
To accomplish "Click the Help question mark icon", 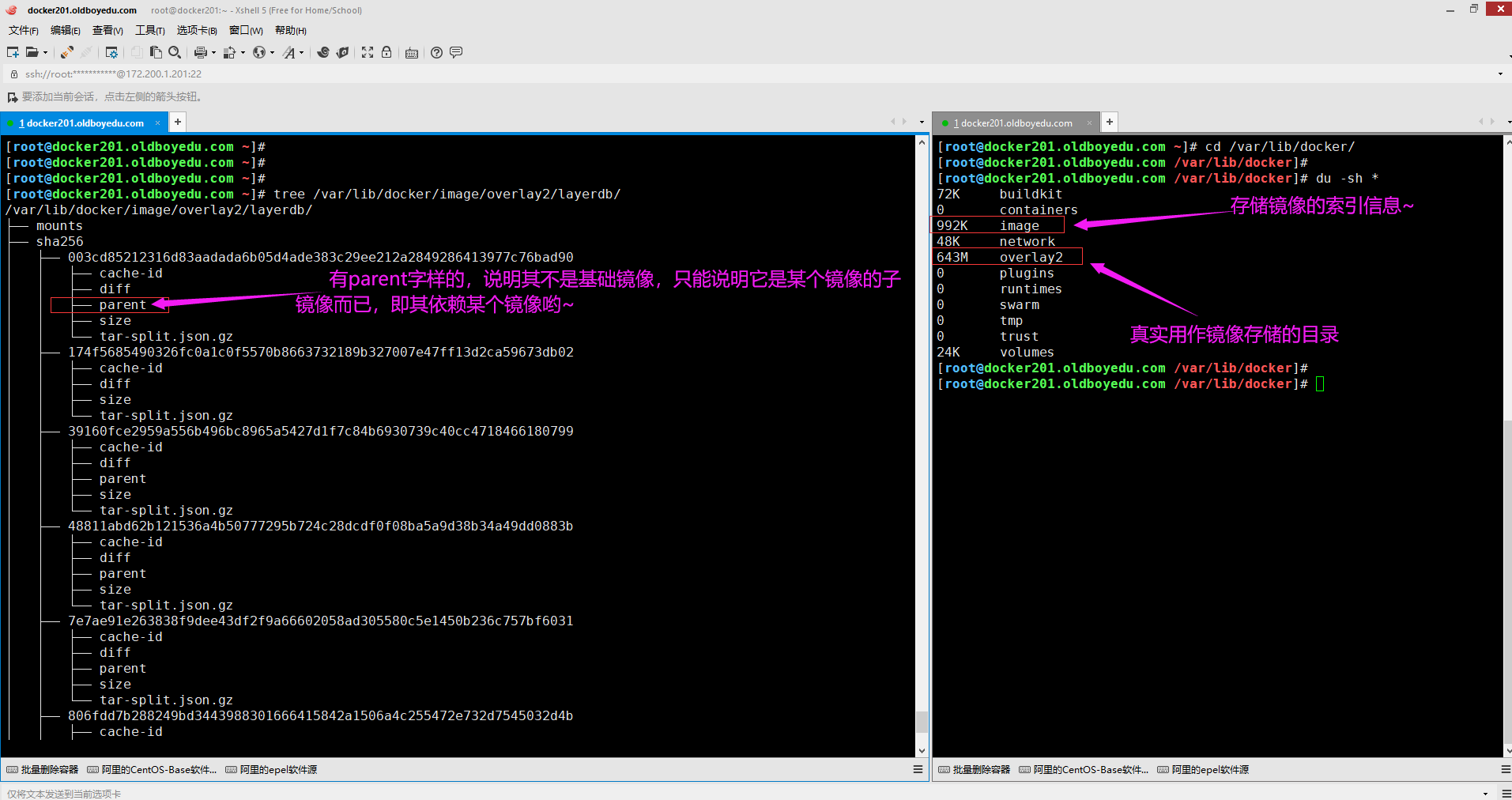I will [x=436, y=52].
